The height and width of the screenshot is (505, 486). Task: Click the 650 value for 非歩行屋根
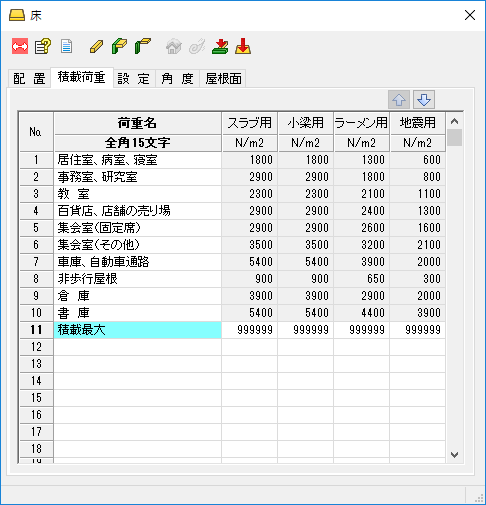pos(362,279)
